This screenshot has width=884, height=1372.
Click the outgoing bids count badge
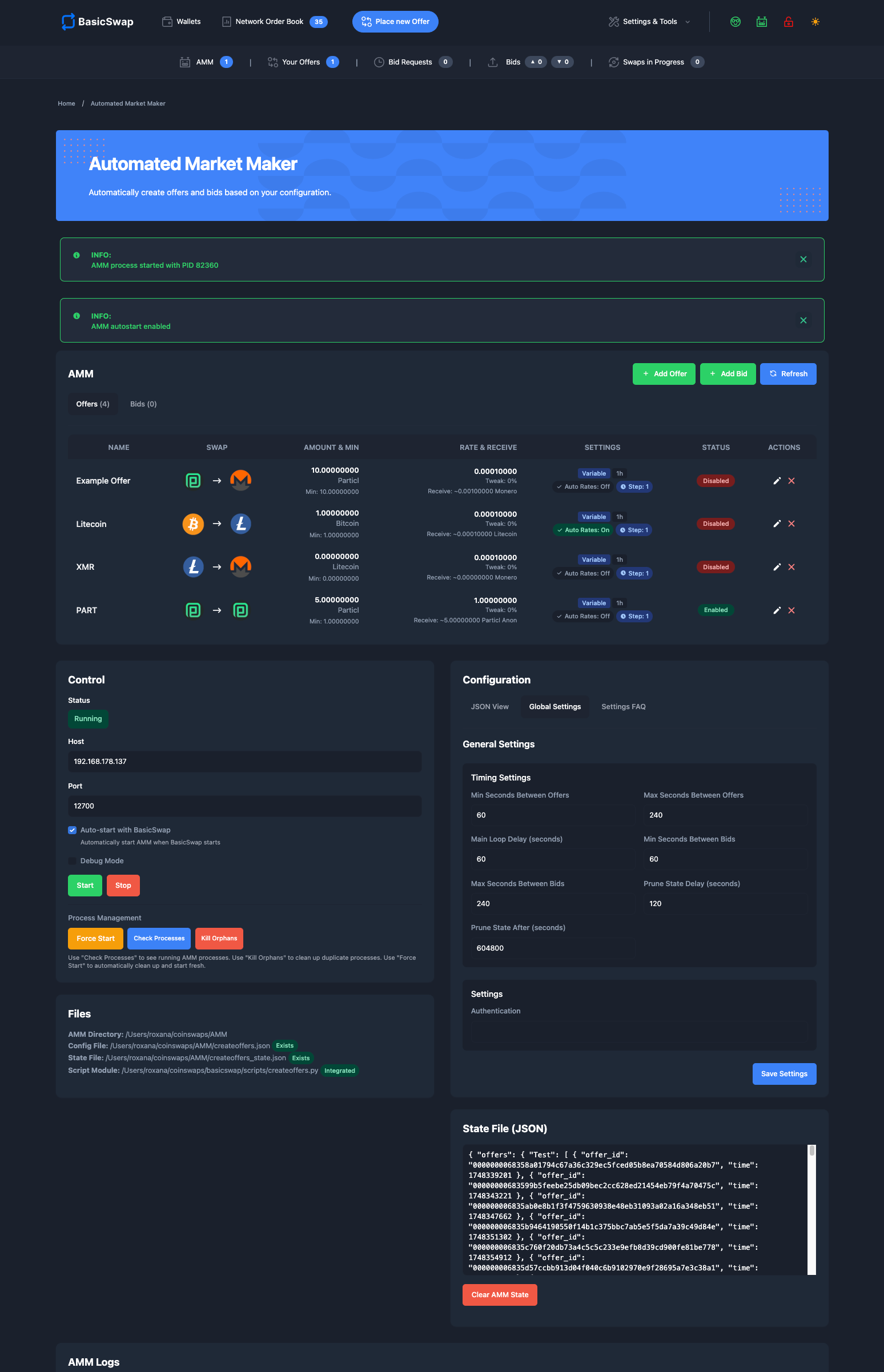point(536,62)
